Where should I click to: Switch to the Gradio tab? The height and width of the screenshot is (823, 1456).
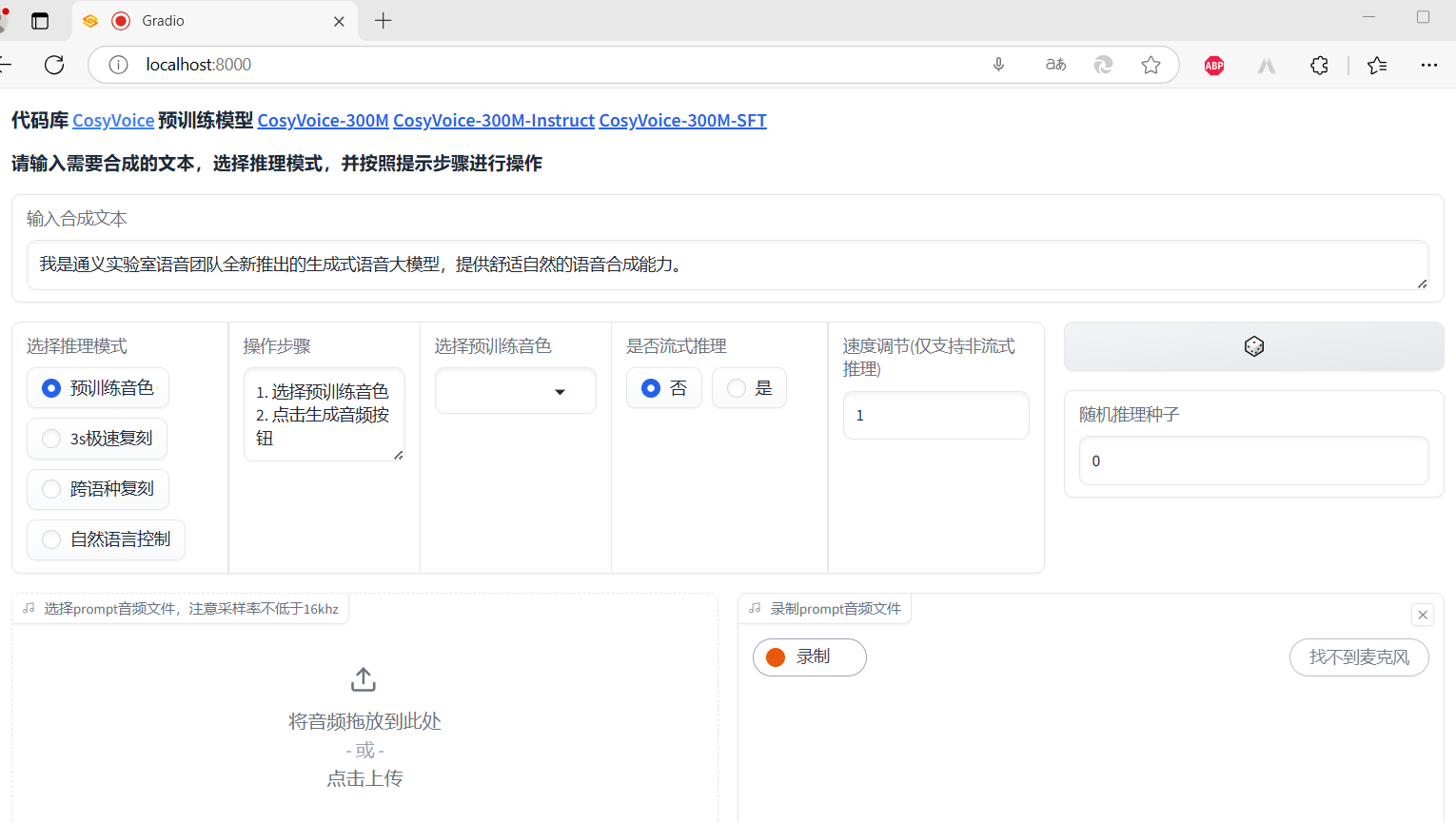click(216, 21)
